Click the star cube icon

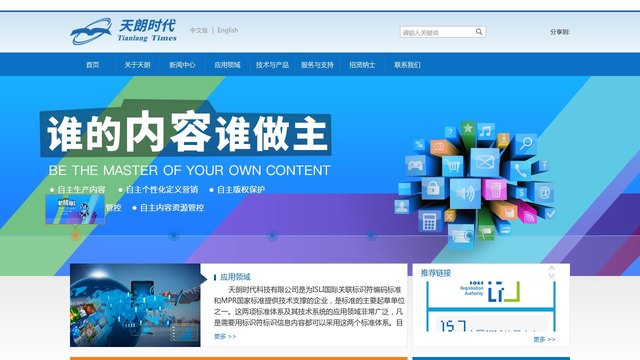[x=468, y=128]
